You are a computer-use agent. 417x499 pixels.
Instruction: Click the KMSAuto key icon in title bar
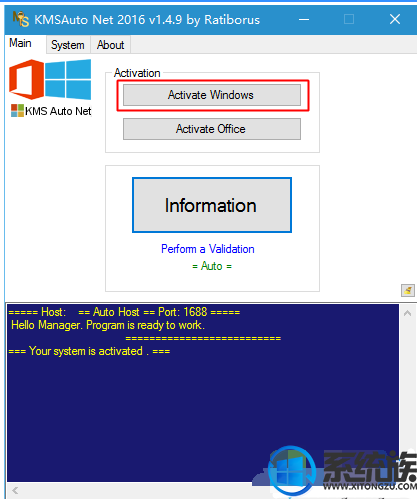(x=21, y=19)
